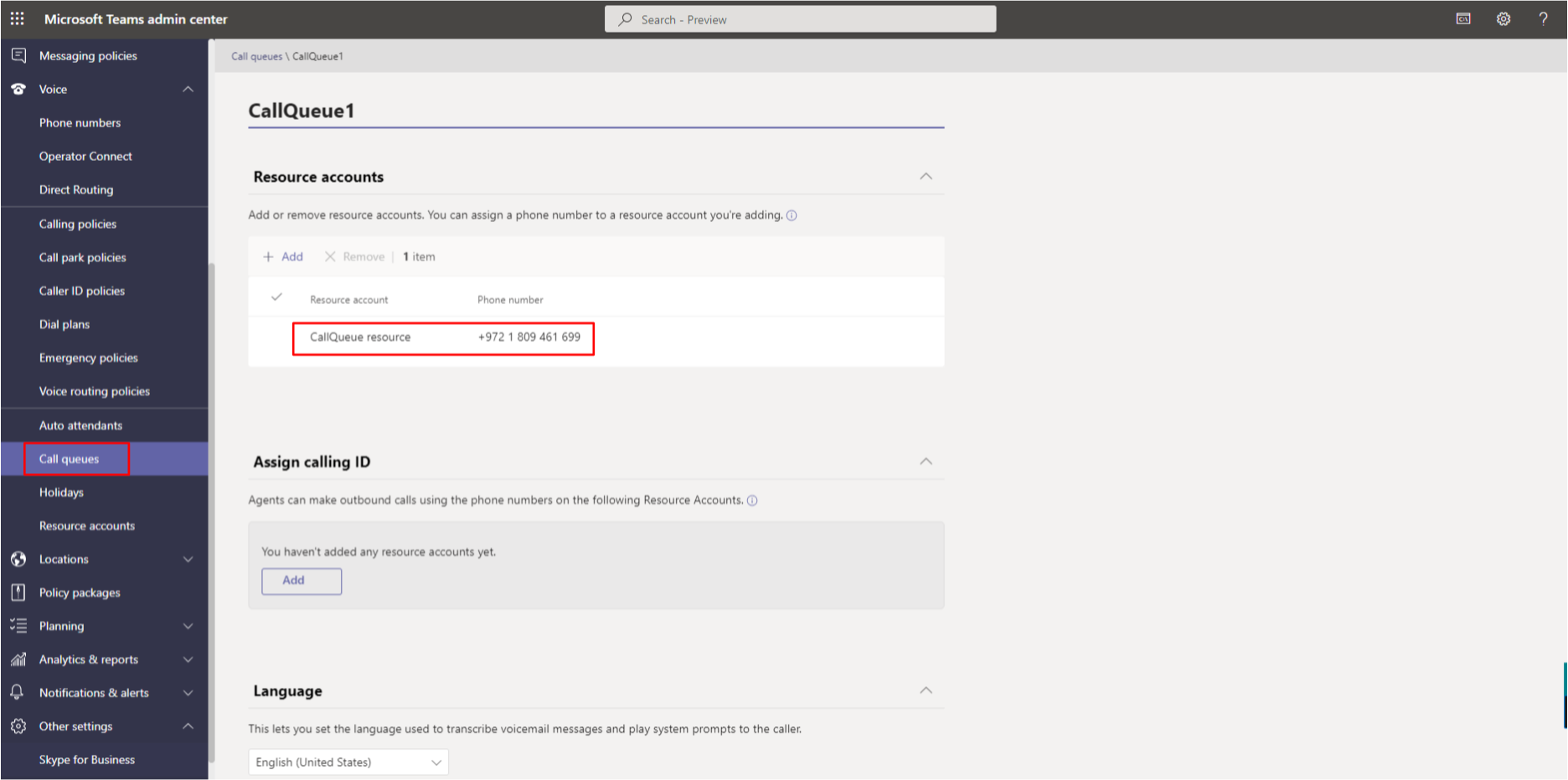Open Skype for Business settings
1568x780 pixels.
pyautogui.click(x=87, y=760)
